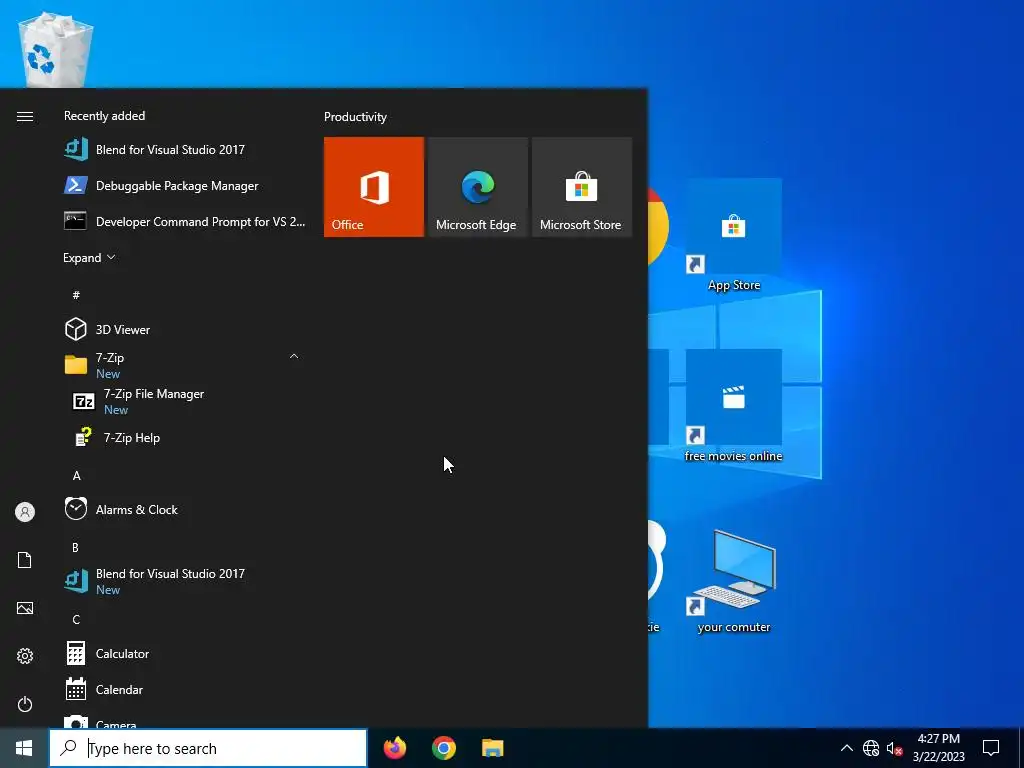Open Alarms & Clock app
The width and height of the screenshot is (1024, 768).
[185, 509]
